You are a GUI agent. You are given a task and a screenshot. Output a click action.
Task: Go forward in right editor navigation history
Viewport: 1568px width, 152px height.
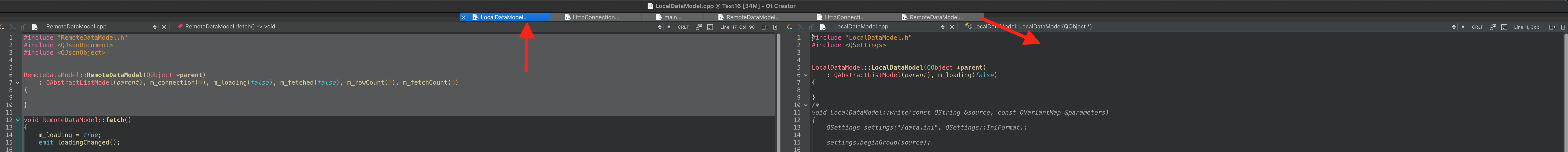tap(800, 27)
